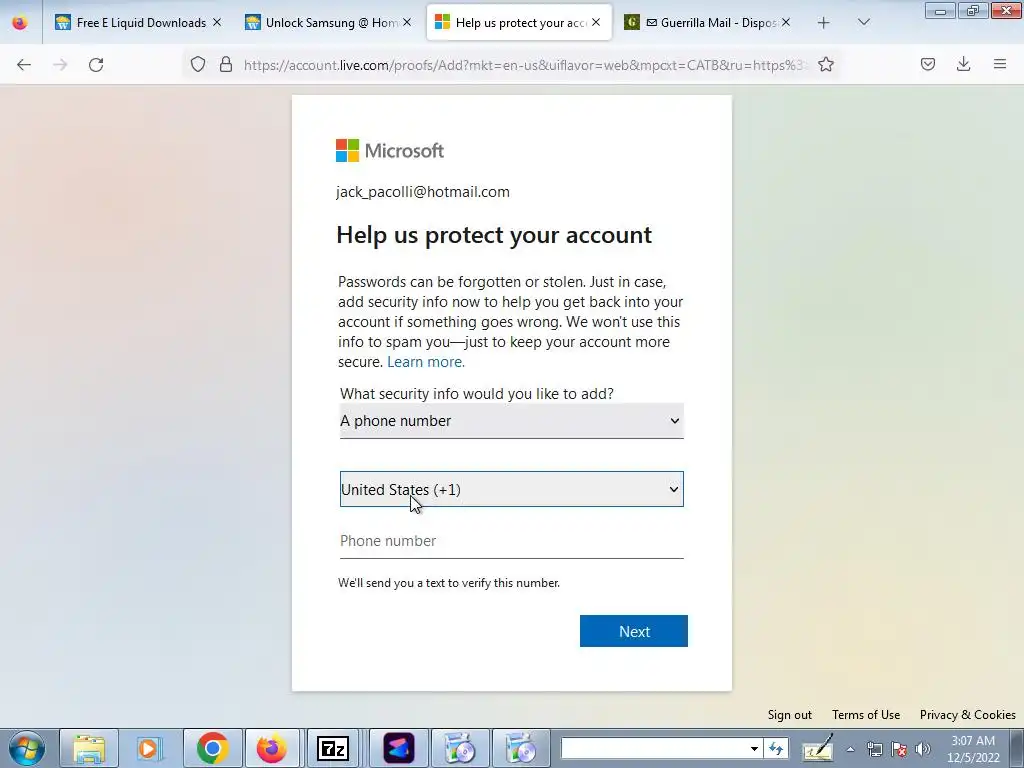Click the network tray icon
1024x768 pixels.
tap(874, 749)
